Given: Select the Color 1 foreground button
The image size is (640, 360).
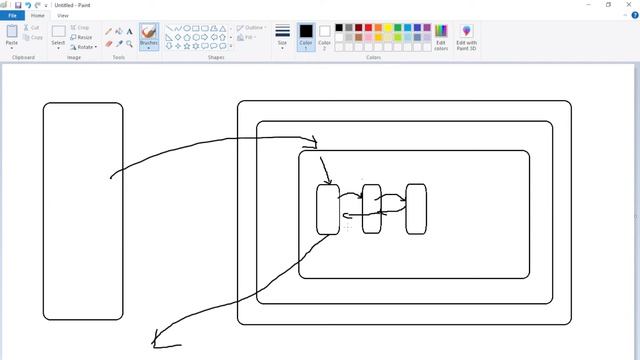Looking at the screenshot, I should (306, 37).
